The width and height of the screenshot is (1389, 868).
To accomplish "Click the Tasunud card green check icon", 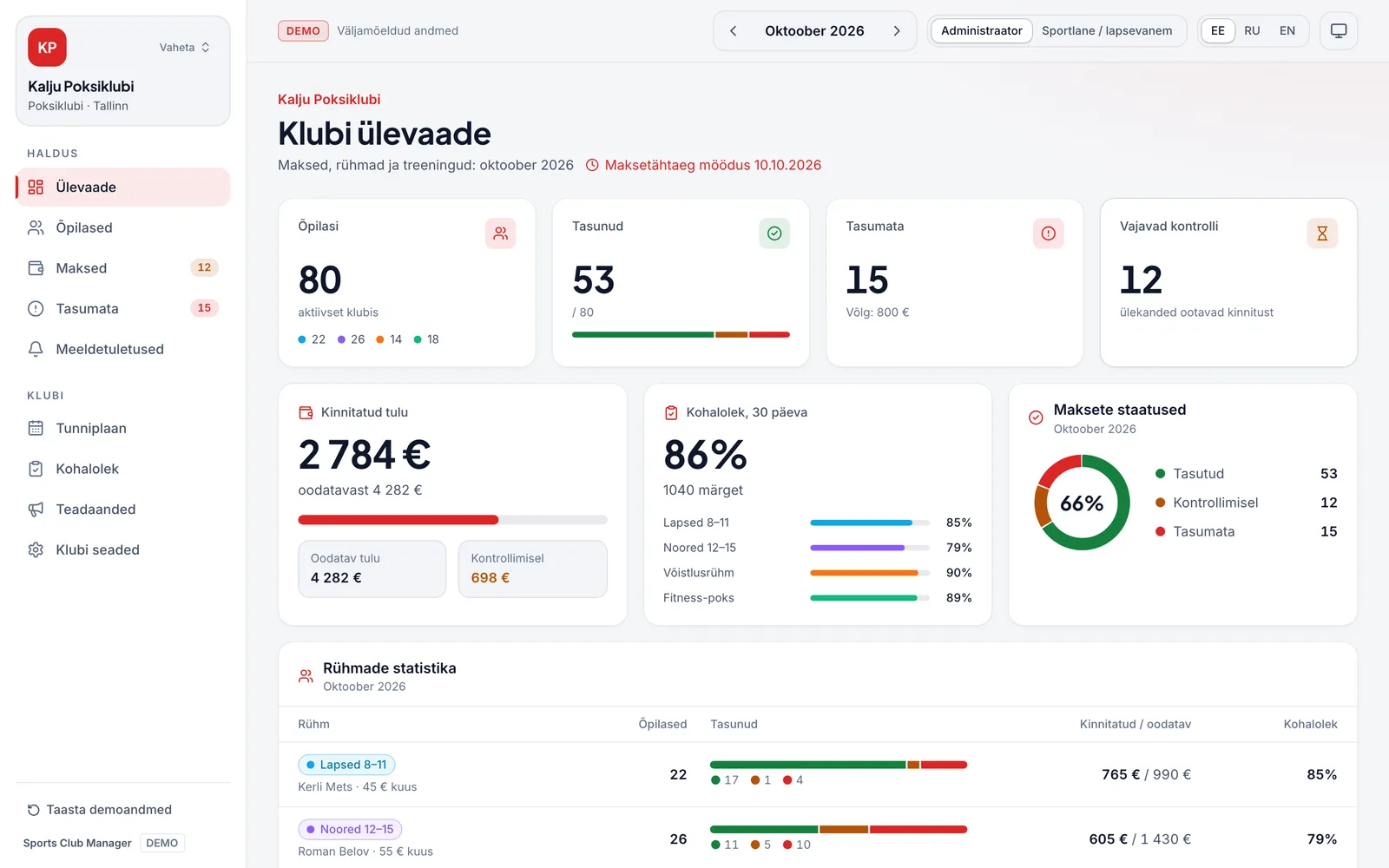I will pyautogui.click(x=774, y=233).
